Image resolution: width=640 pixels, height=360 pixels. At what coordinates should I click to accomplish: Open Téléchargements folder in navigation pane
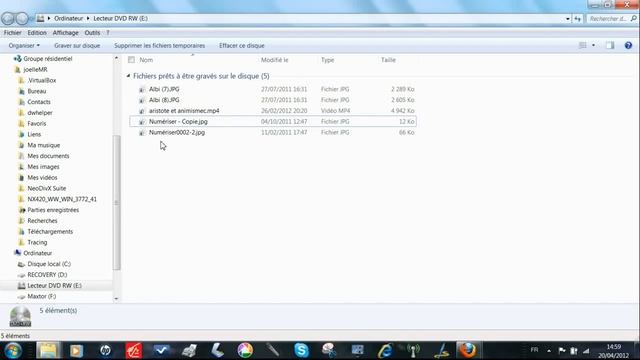(x=50, y=231)
